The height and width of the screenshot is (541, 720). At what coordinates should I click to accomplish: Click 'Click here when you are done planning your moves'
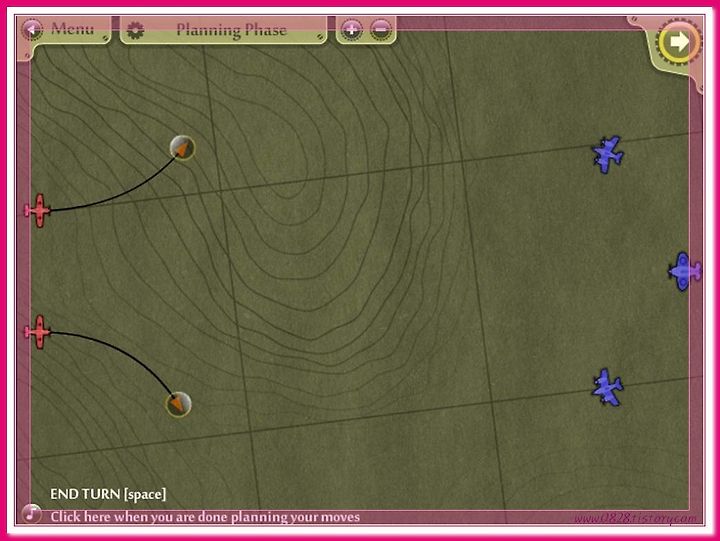click(x=205, y=517)
